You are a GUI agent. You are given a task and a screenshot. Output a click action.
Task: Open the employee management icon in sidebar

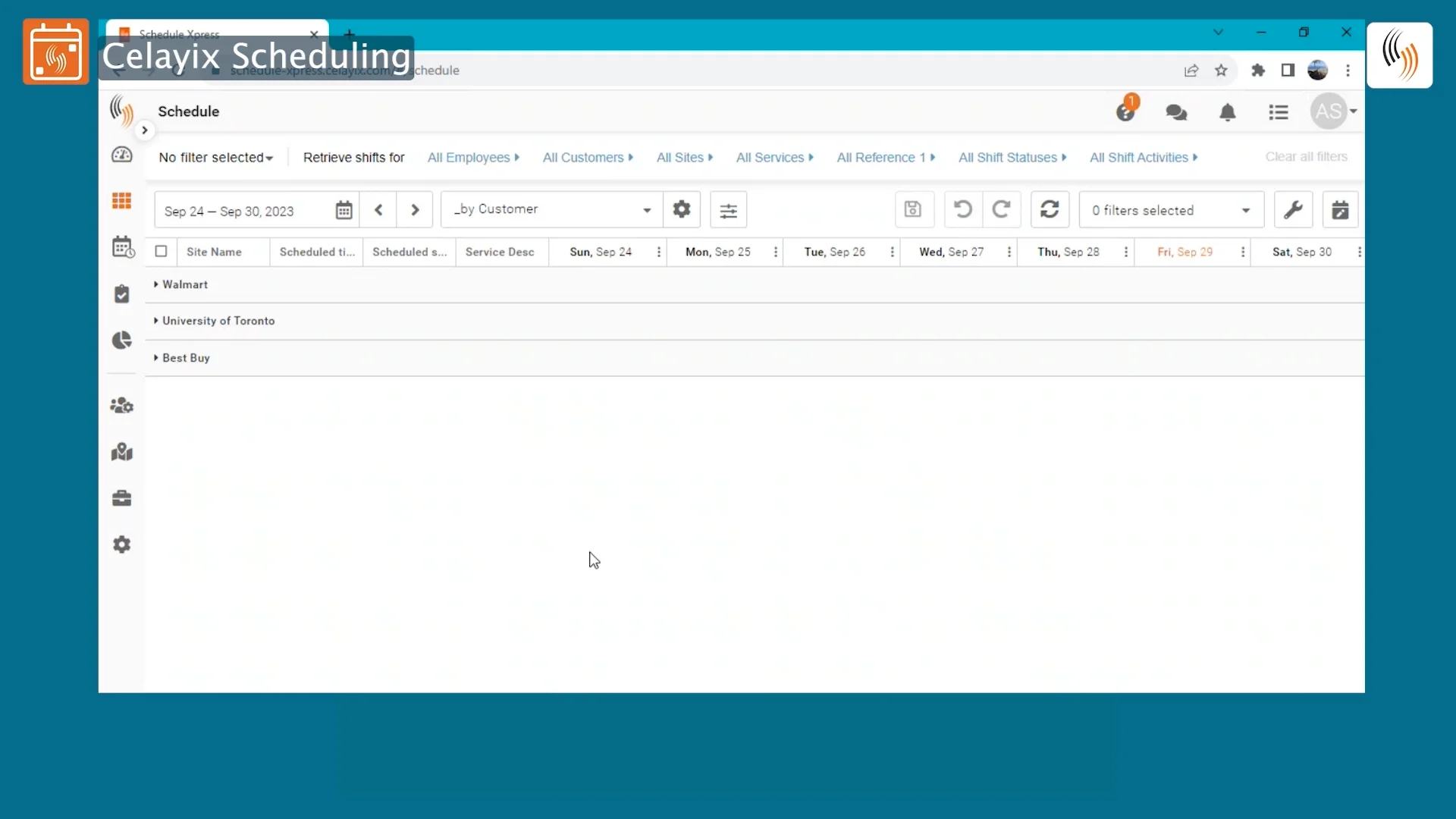[x=122, y=406]
